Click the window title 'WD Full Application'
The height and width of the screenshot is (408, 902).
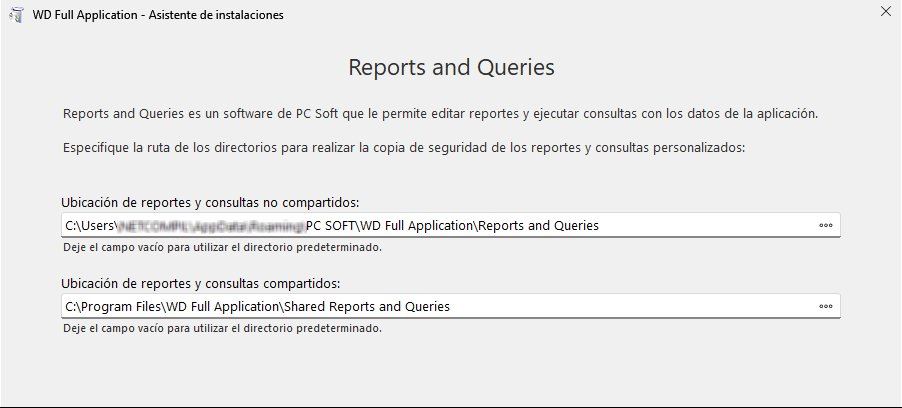coord(158,15)
